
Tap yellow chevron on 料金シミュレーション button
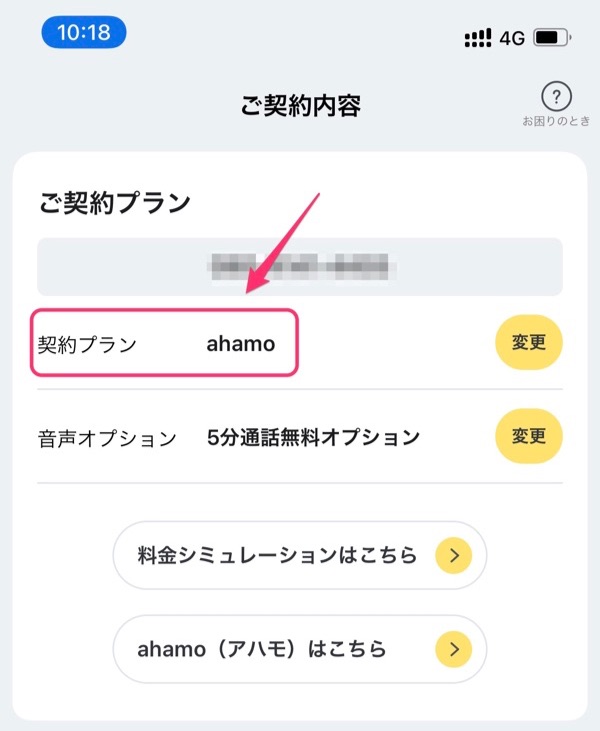(454, 555)
